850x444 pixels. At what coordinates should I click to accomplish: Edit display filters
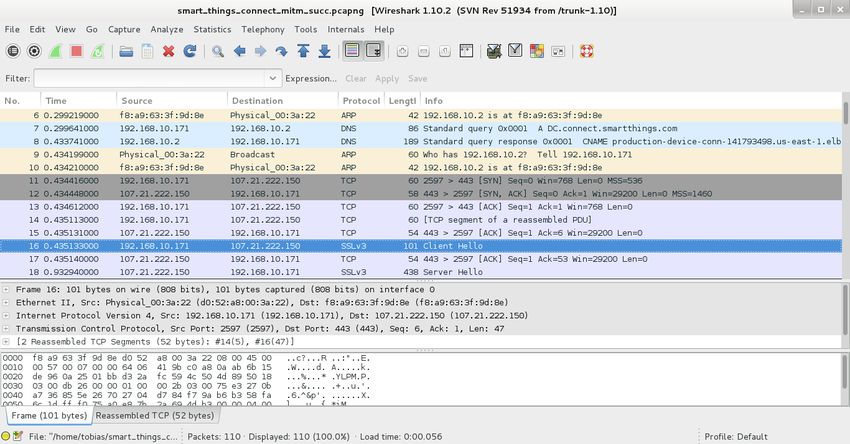pyautogui.click(x=515, y=51)
